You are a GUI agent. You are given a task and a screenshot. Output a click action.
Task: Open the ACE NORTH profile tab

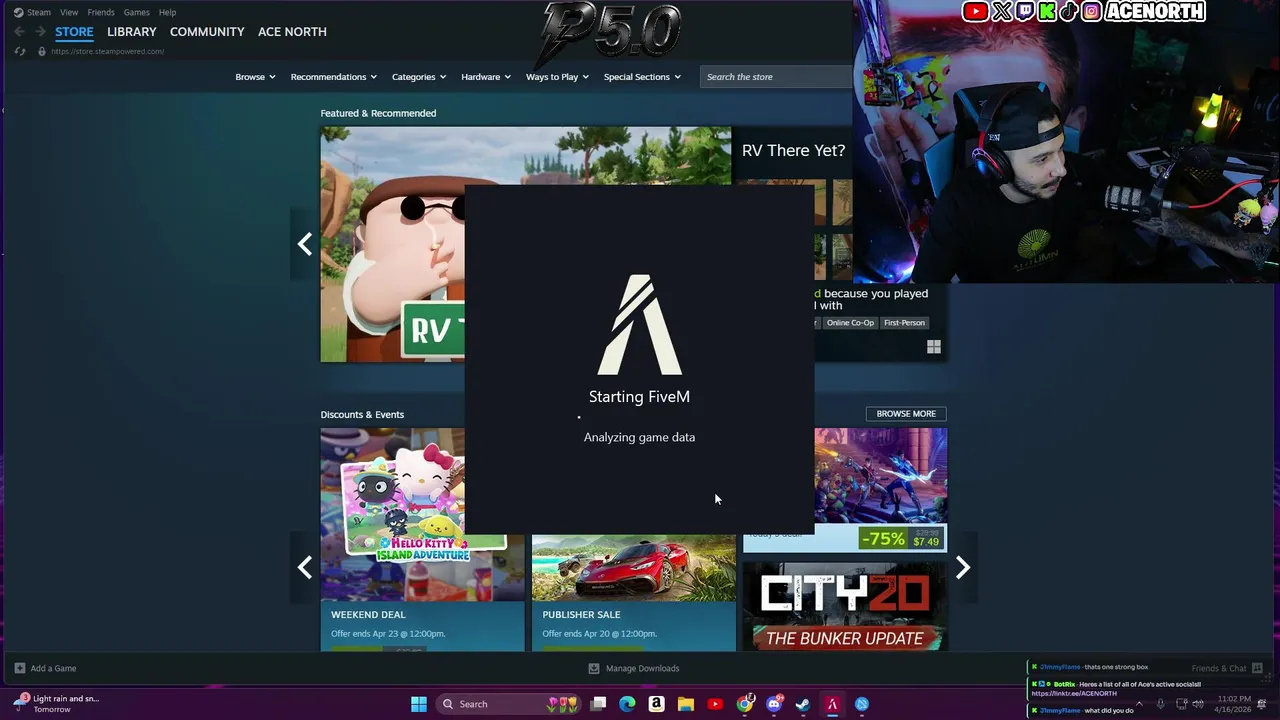click(292, 32)
